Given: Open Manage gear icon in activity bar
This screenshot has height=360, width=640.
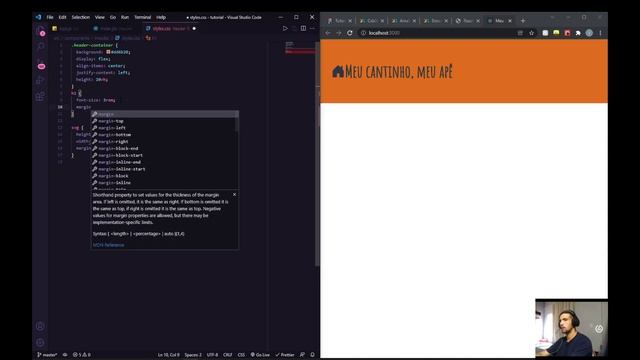Looking at the screenshot, I should click(x=40, y=342).
